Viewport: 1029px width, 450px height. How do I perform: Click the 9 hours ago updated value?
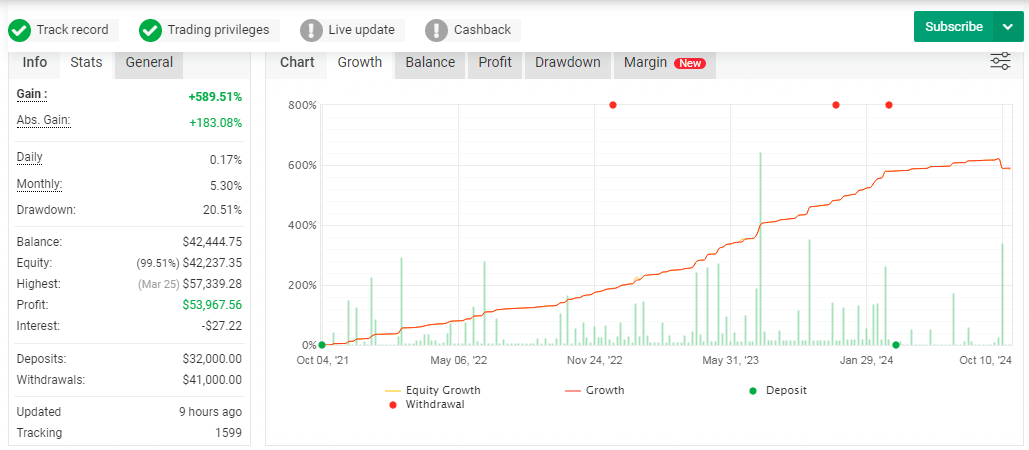point(213,413)
